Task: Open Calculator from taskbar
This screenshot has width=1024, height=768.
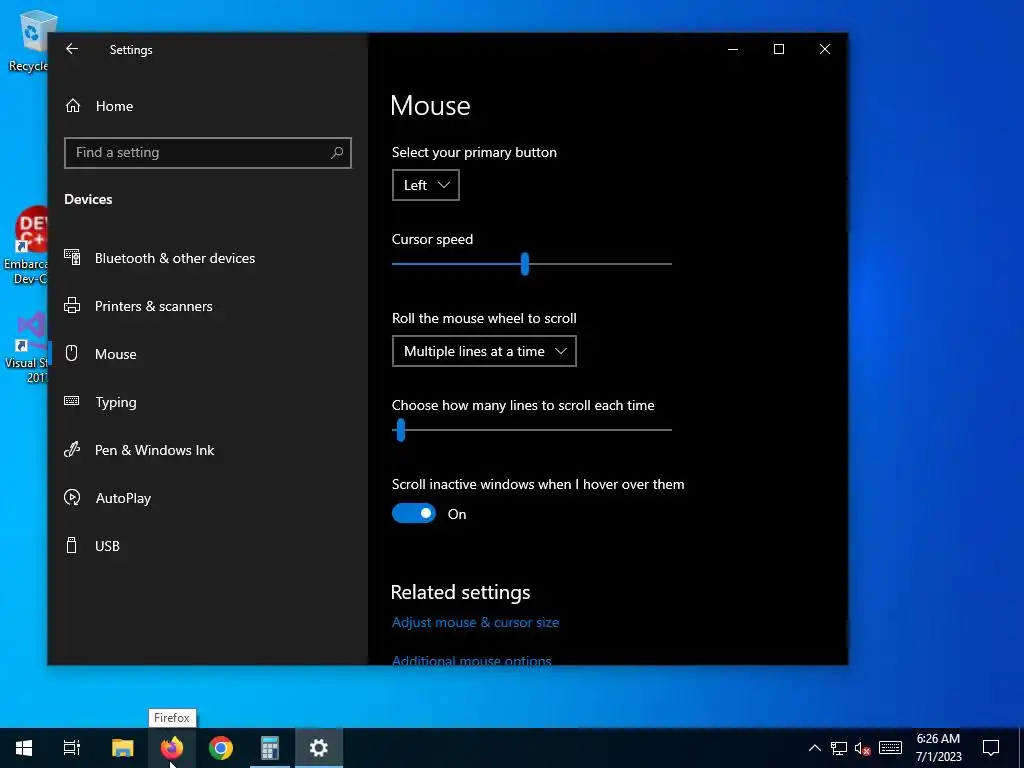Action: pos(270,748)
